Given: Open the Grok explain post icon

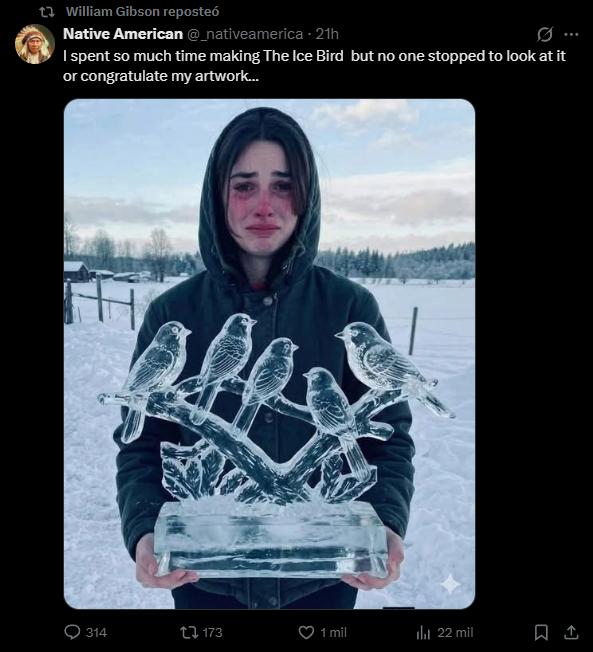Looking at the screenshot, I should (545, 34).
